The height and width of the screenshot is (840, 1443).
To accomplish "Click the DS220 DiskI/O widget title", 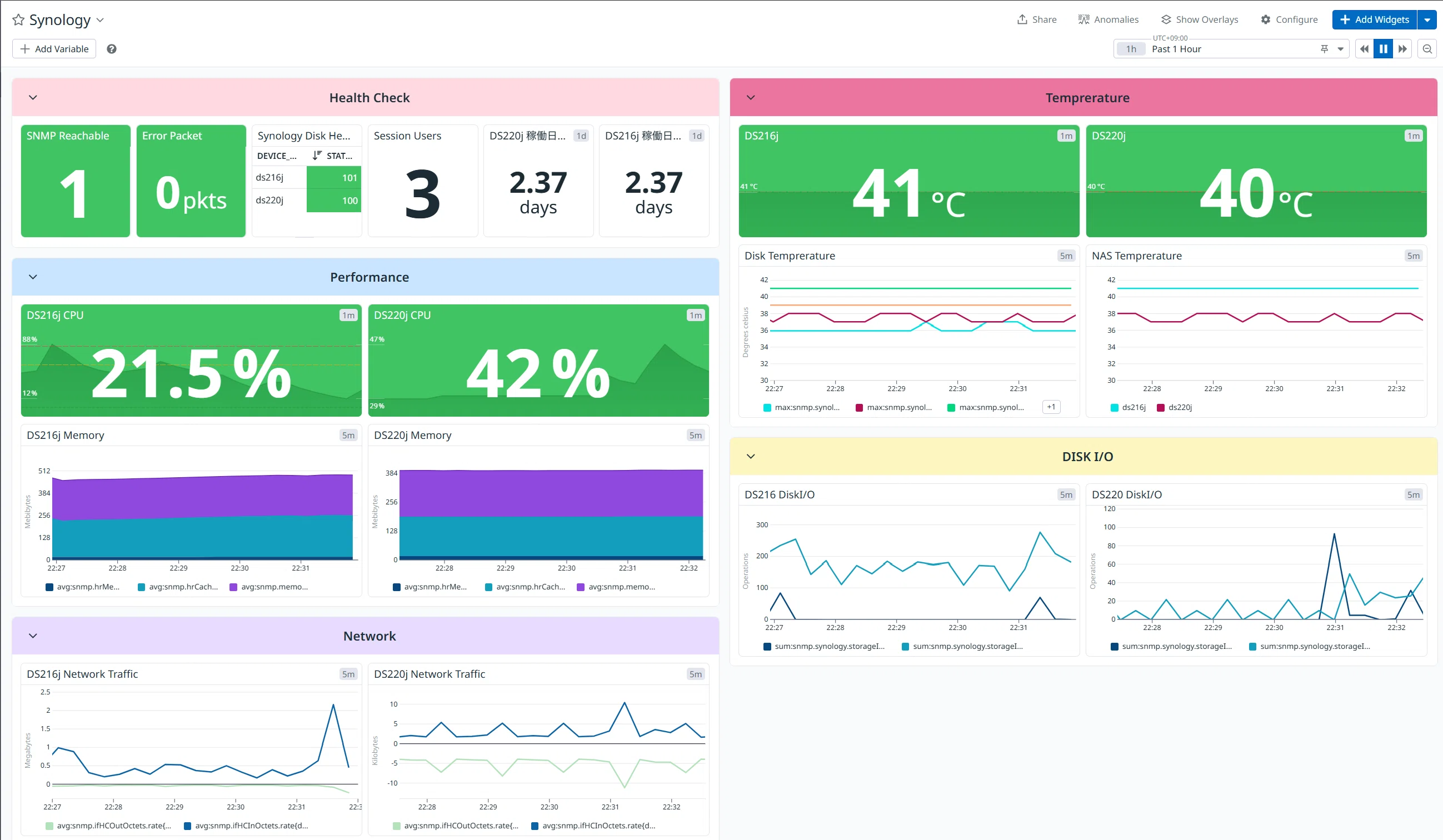I will 1126,495.
